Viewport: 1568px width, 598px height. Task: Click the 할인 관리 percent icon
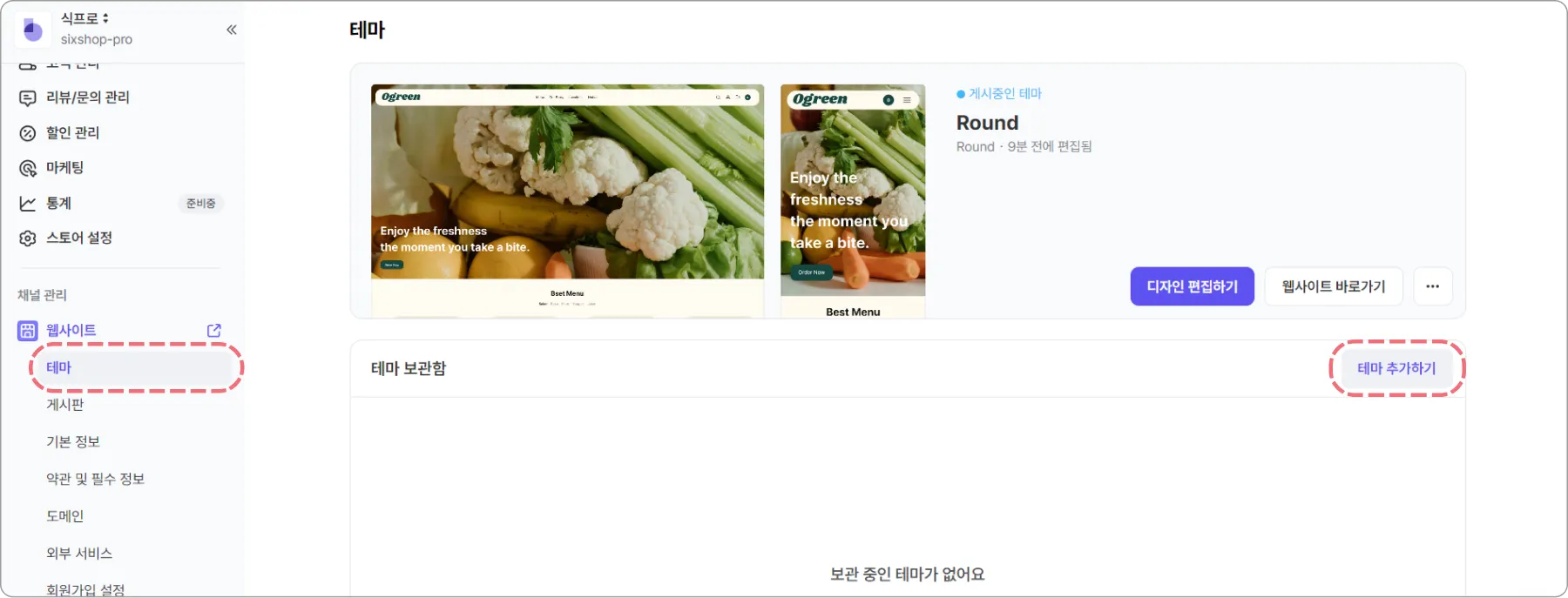[x=28, y=133]
